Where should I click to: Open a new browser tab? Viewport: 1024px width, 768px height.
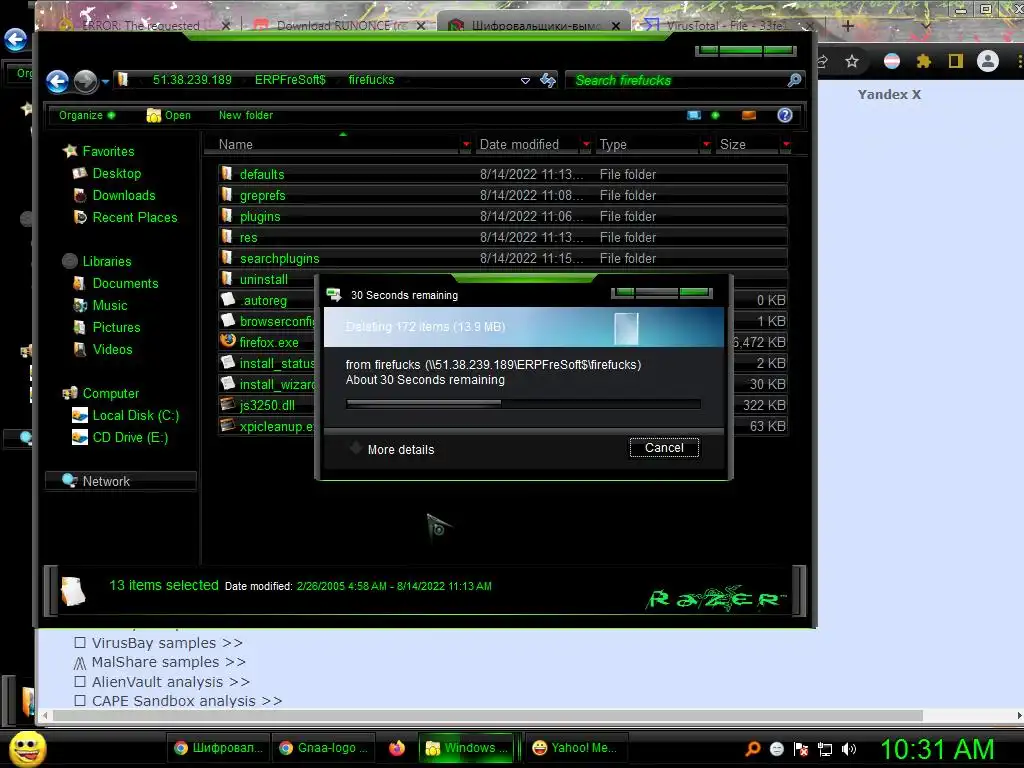click(x=848, y=26)
